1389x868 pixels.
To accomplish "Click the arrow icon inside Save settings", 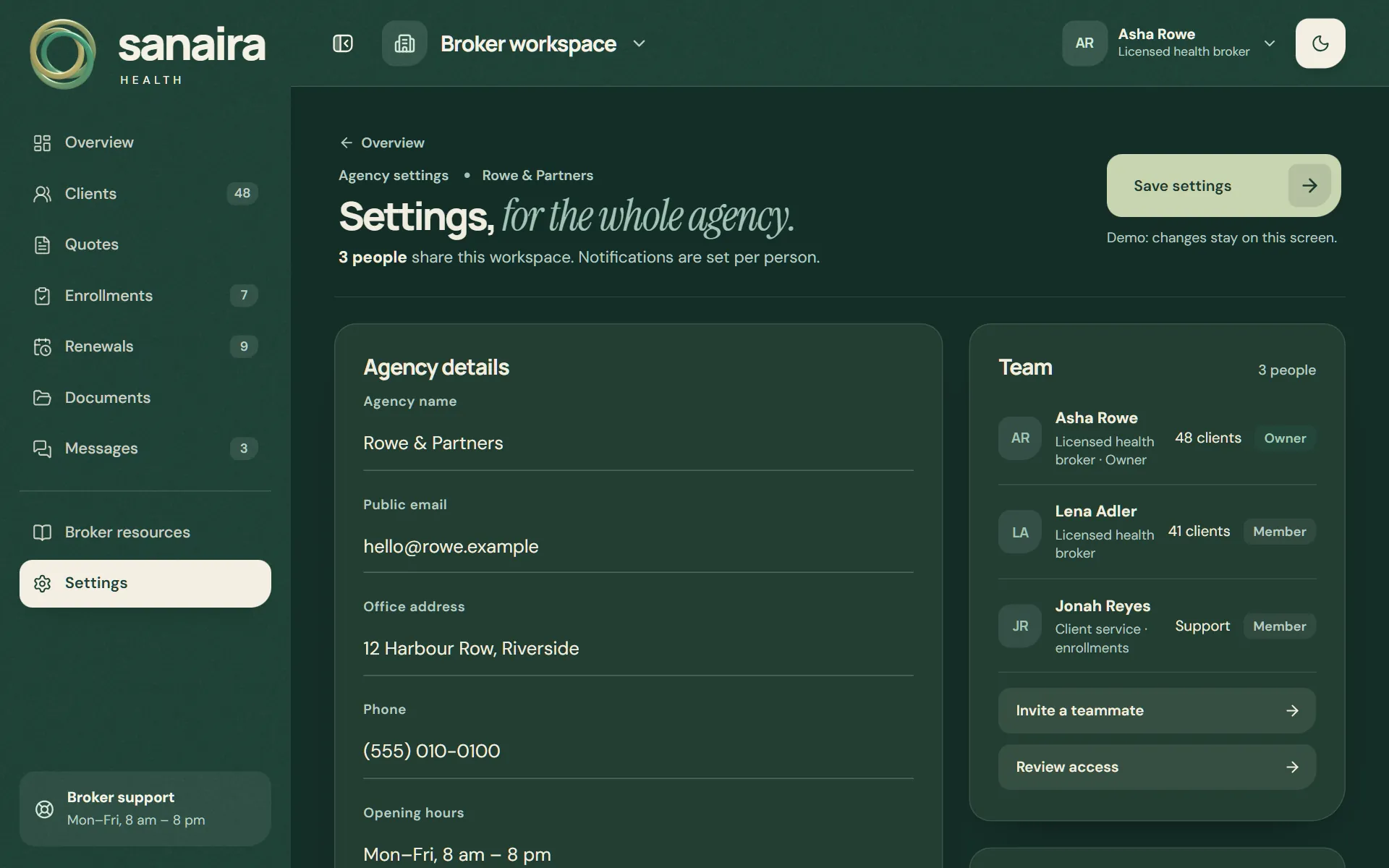I will 1309,185.
